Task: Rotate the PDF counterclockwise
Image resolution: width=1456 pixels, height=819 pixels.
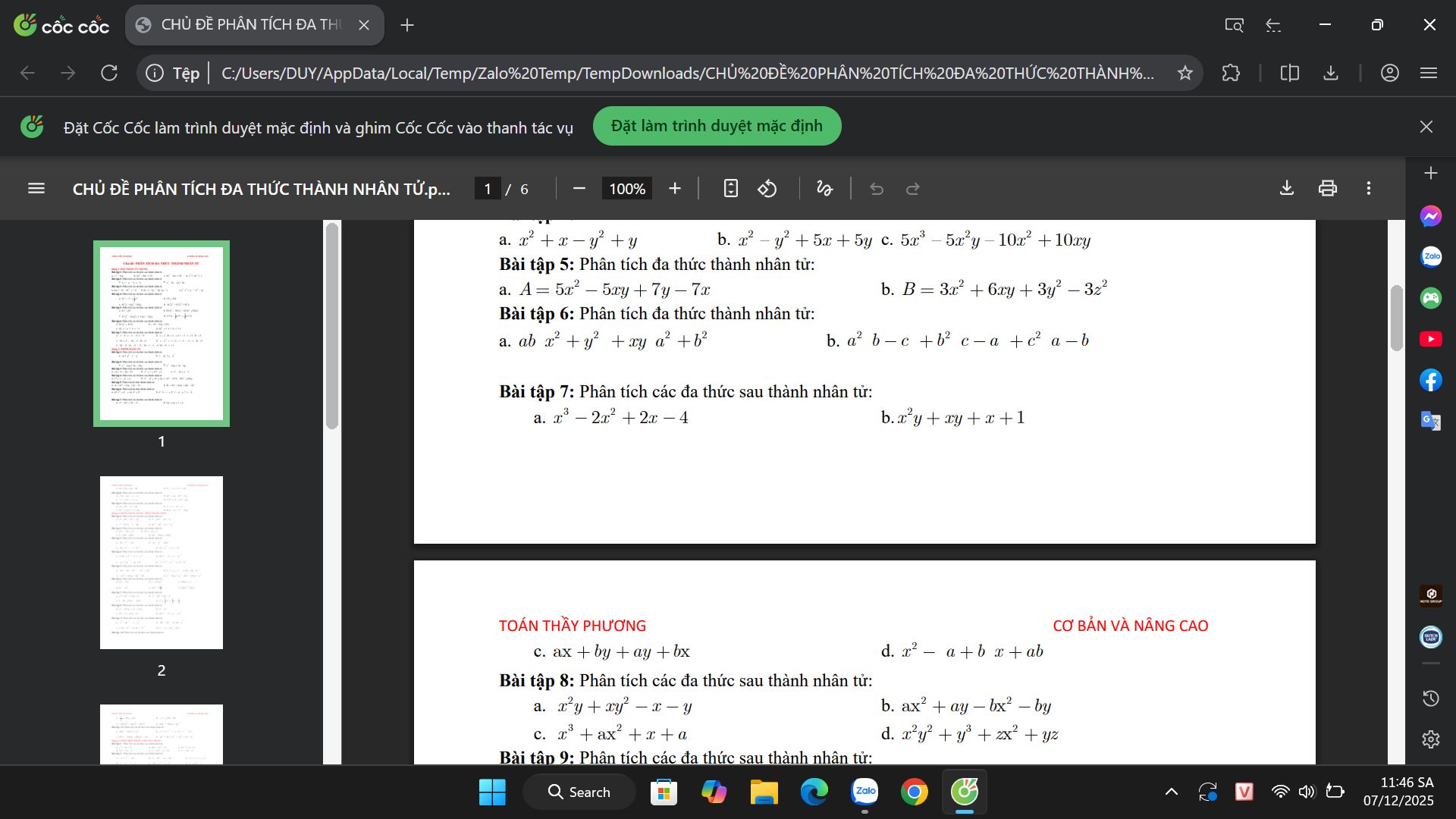Action: click(767, 189)
